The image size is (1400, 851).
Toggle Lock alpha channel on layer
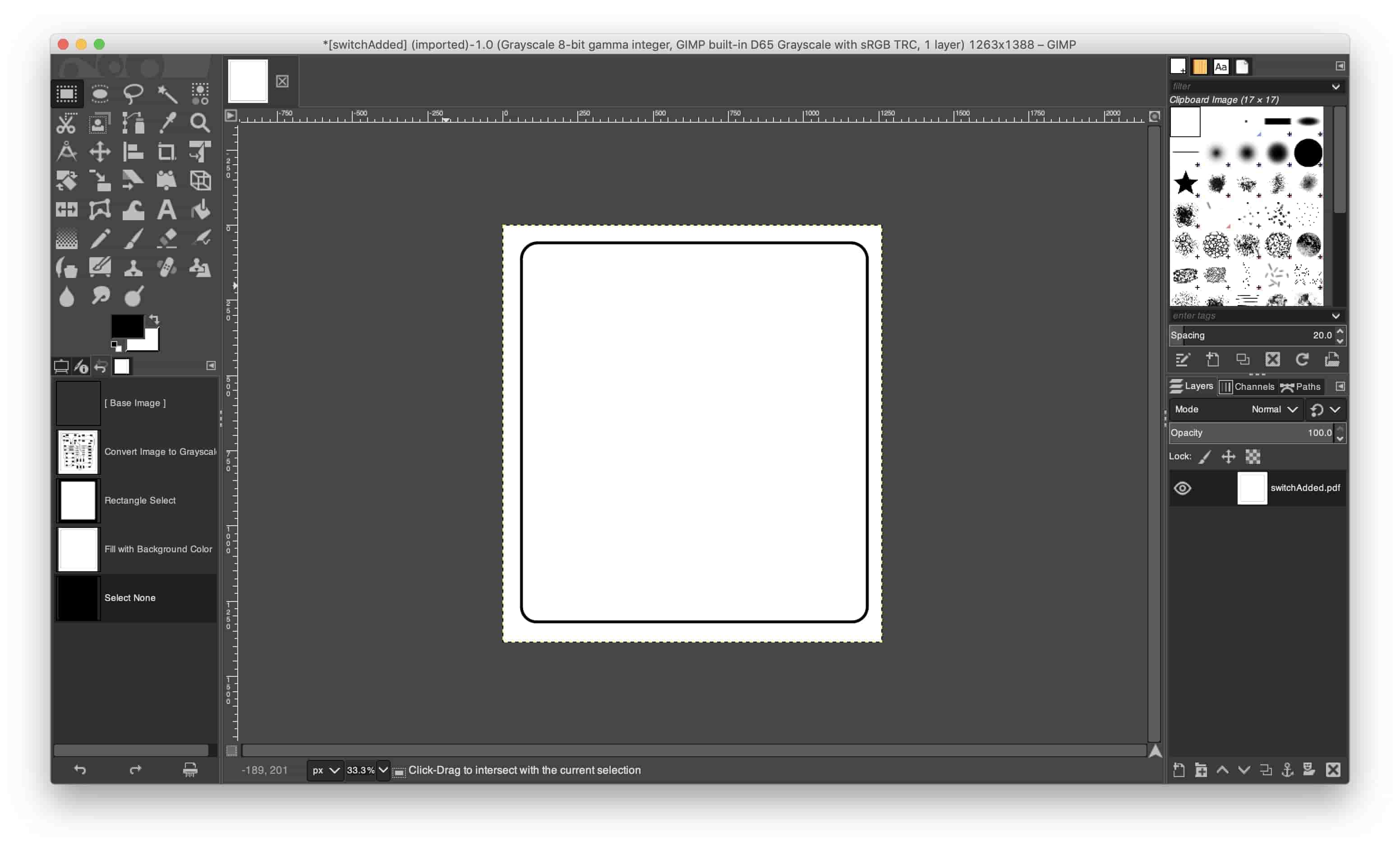[x=1254, y=456]
